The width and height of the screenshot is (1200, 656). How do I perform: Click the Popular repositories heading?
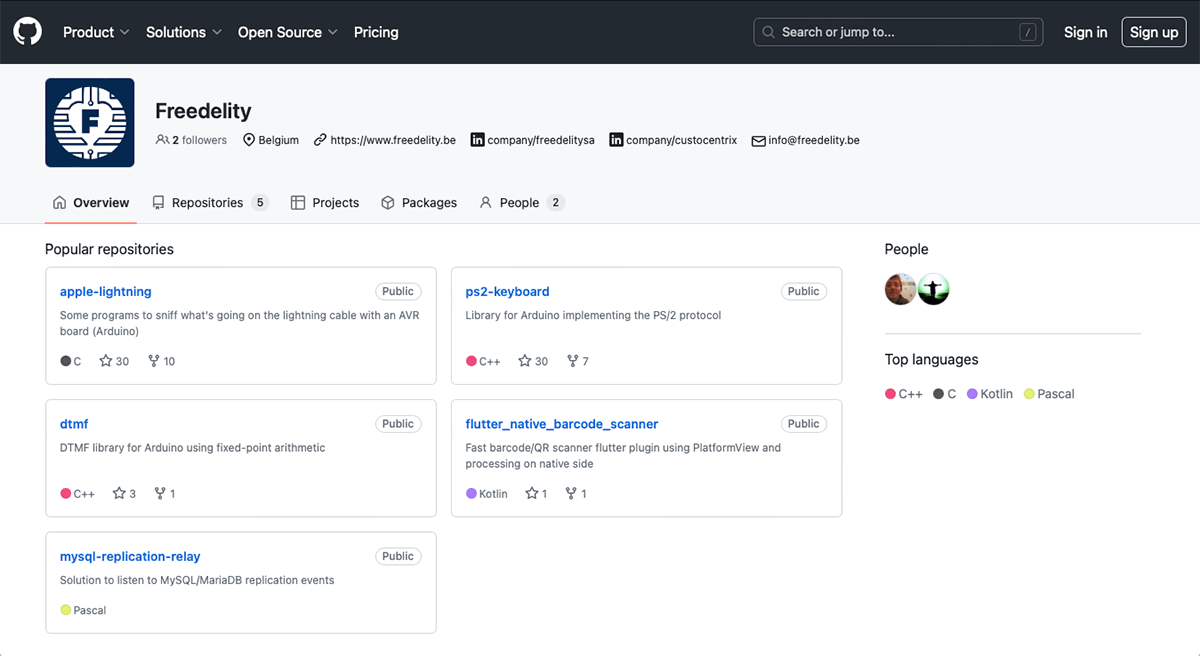[x=109, y=249]
